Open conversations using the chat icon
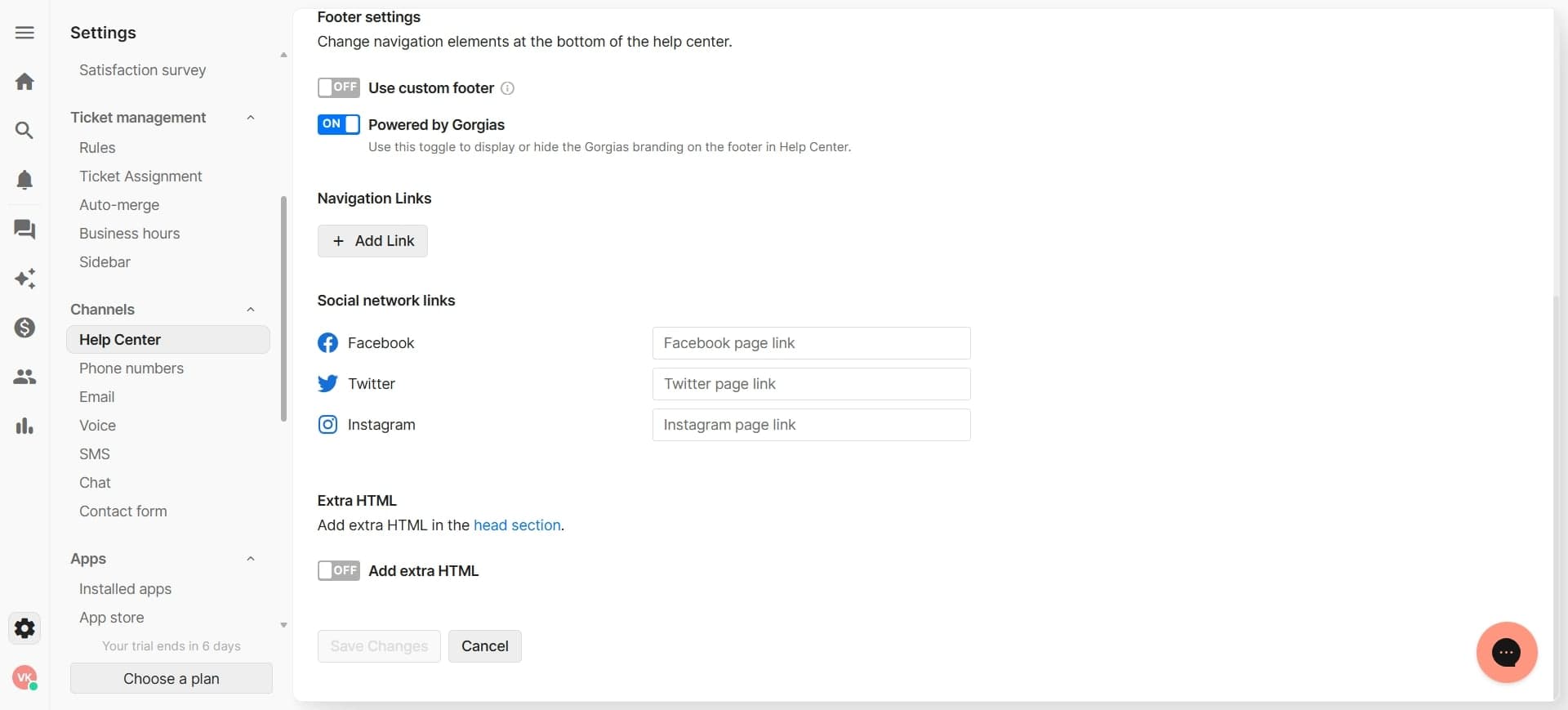The width and height of the screenshot is (1568, 710). [24, 230]
